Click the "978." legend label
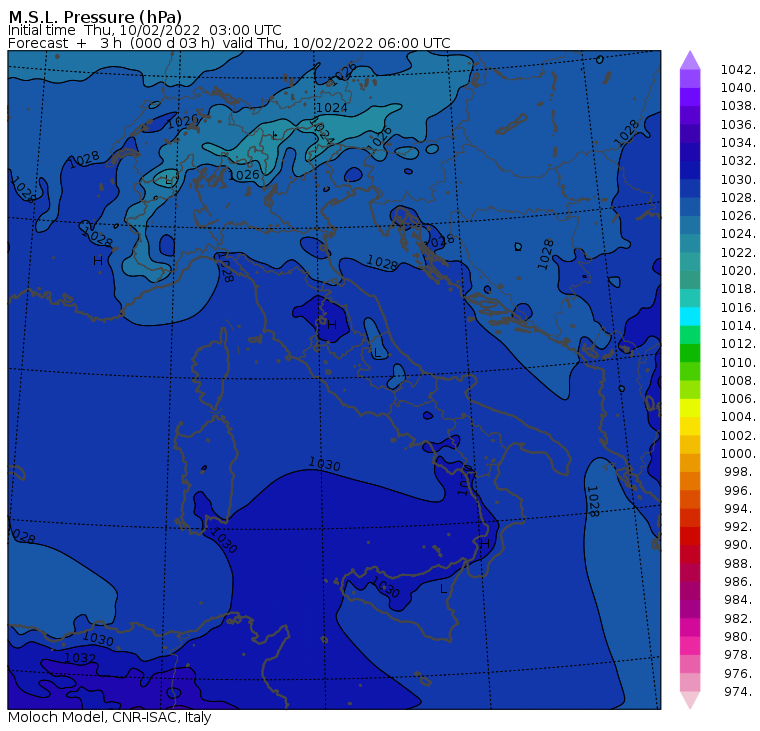The height and width of the screenshot is (731, 760). pos(740,655)
